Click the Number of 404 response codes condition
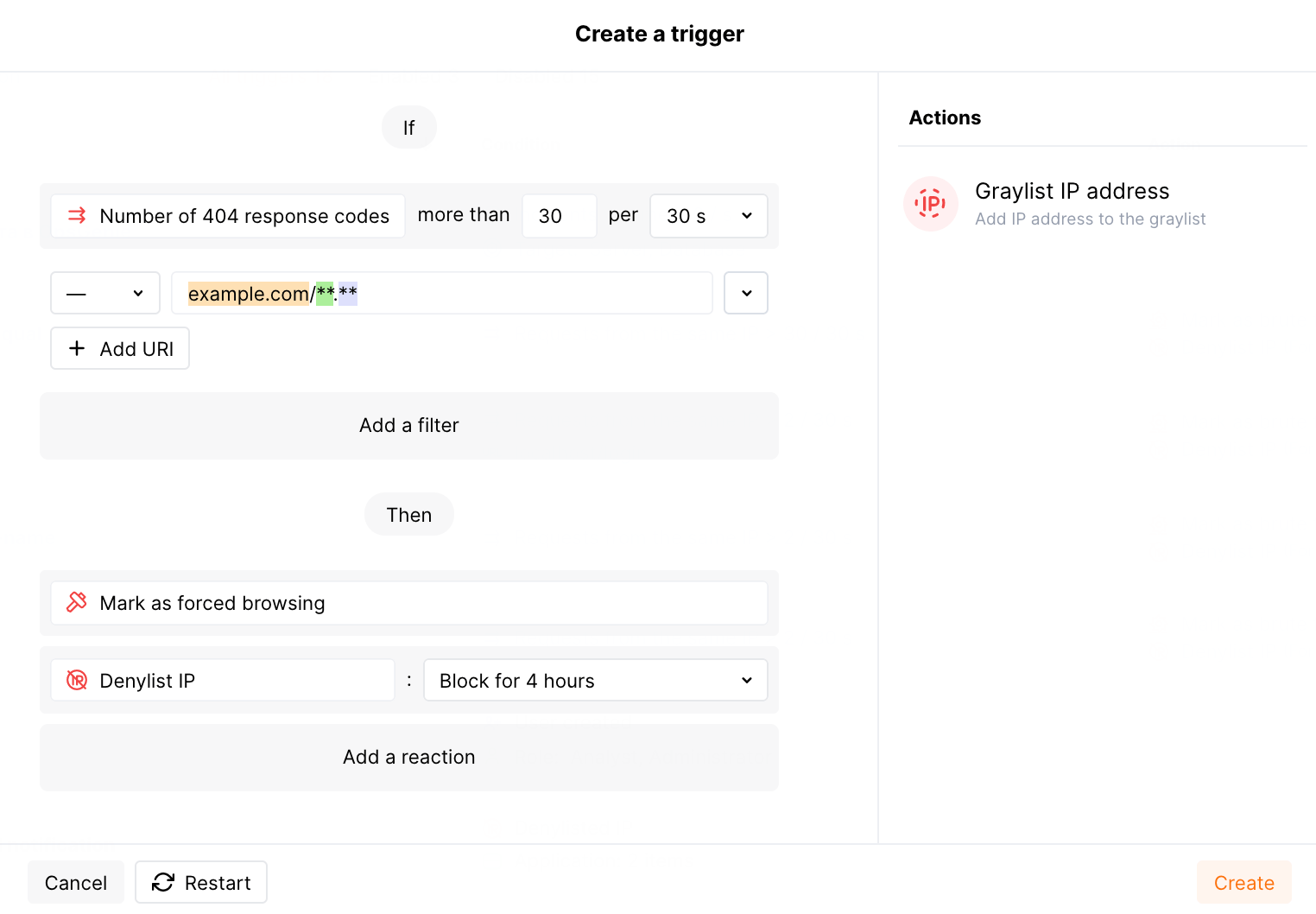 244,216
